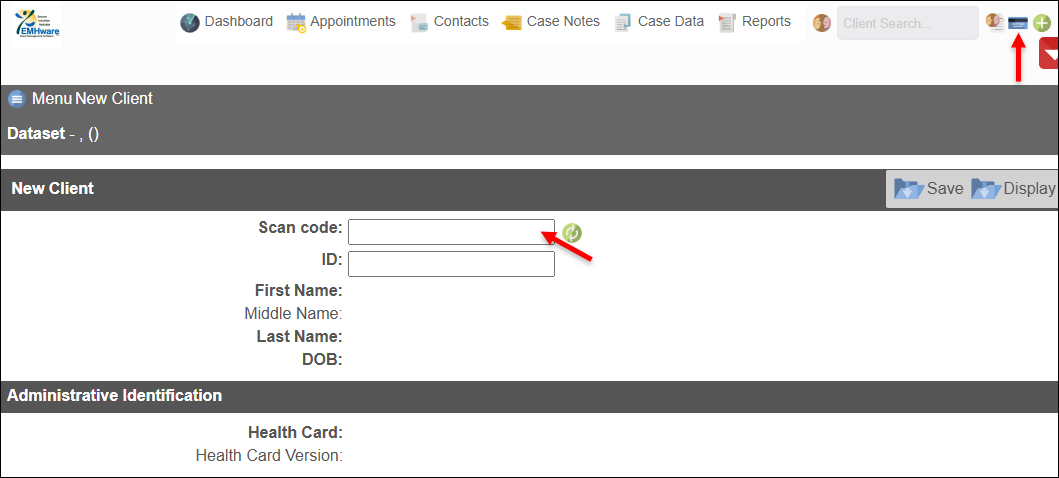1059x478 pixels.
Task: Go to the Case Data section
Action: 660,22
